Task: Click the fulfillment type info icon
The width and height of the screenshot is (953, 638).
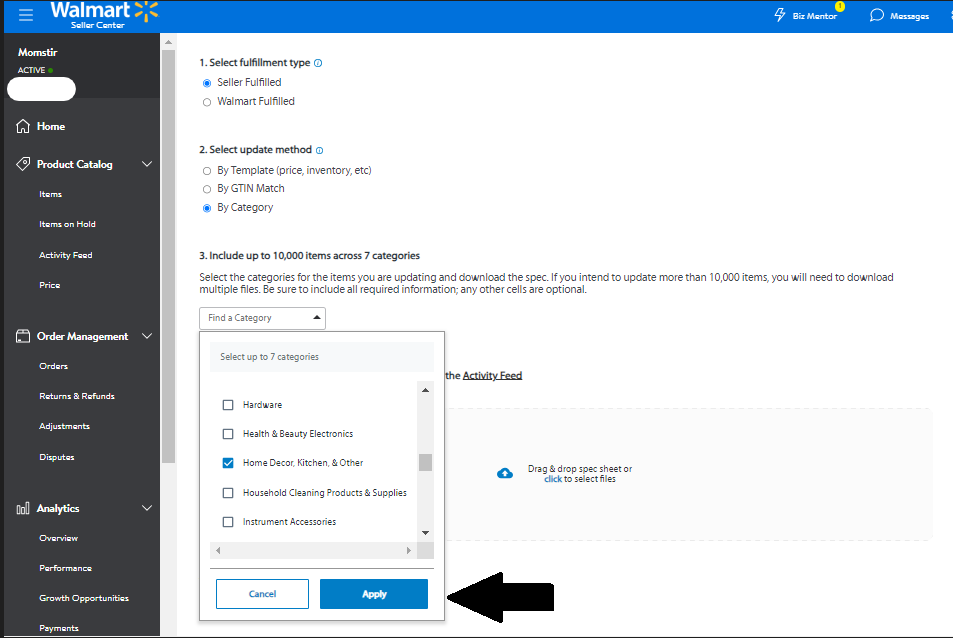Action: (x=318, y=63)
